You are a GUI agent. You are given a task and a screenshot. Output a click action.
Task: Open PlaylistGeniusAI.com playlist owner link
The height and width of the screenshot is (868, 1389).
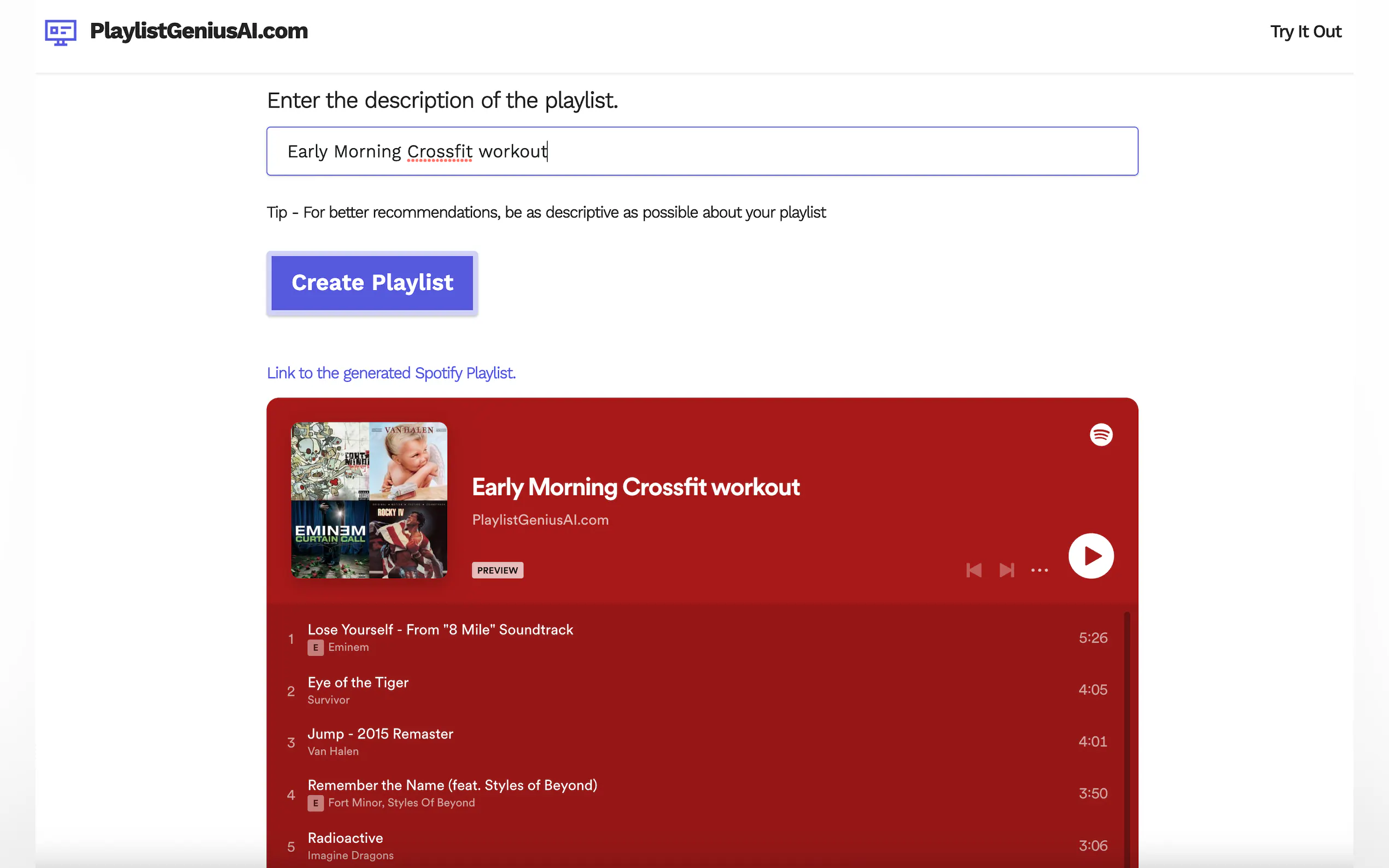(540, 520)
